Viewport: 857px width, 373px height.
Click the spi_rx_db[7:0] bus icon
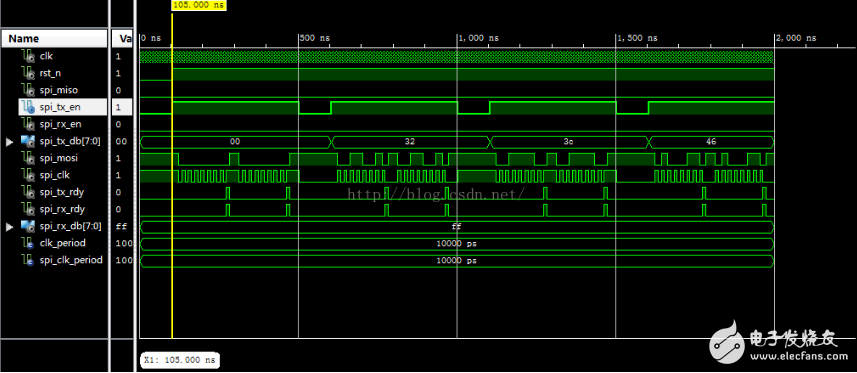28,226
